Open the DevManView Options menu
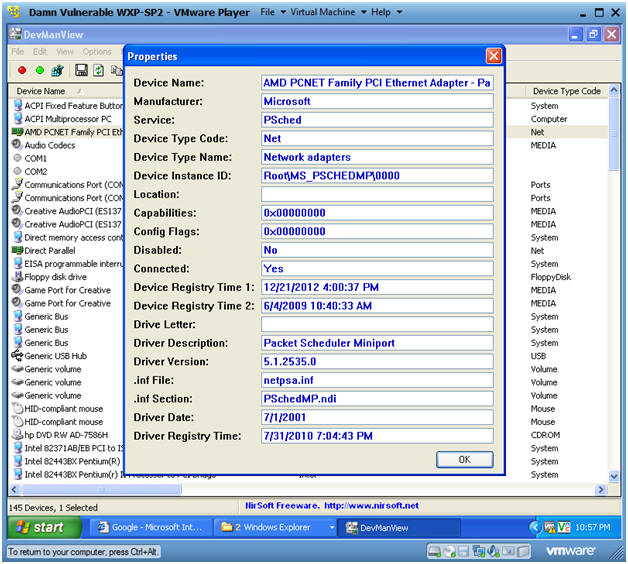Viewport: 628px width, 564px height. pos(97,51)
